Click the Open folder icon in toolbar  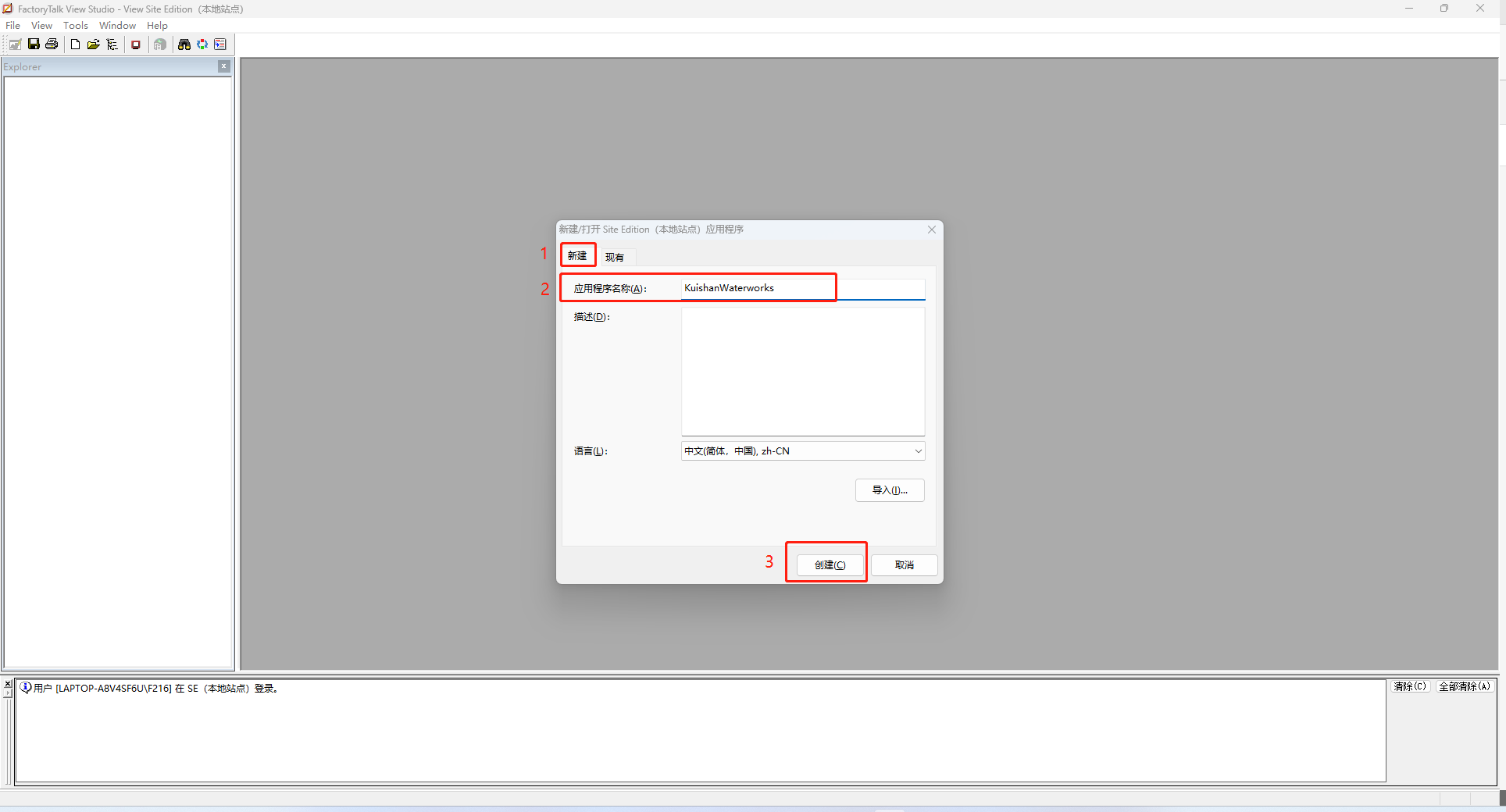click(93, 45)
